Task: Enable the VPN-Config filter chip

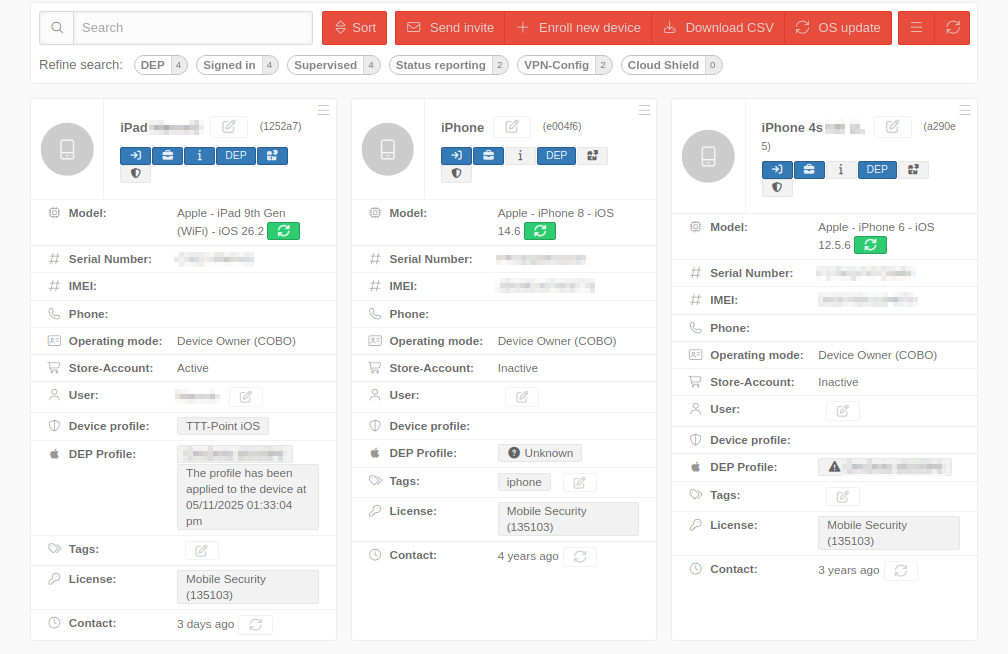Action: (x=564, y=65)
